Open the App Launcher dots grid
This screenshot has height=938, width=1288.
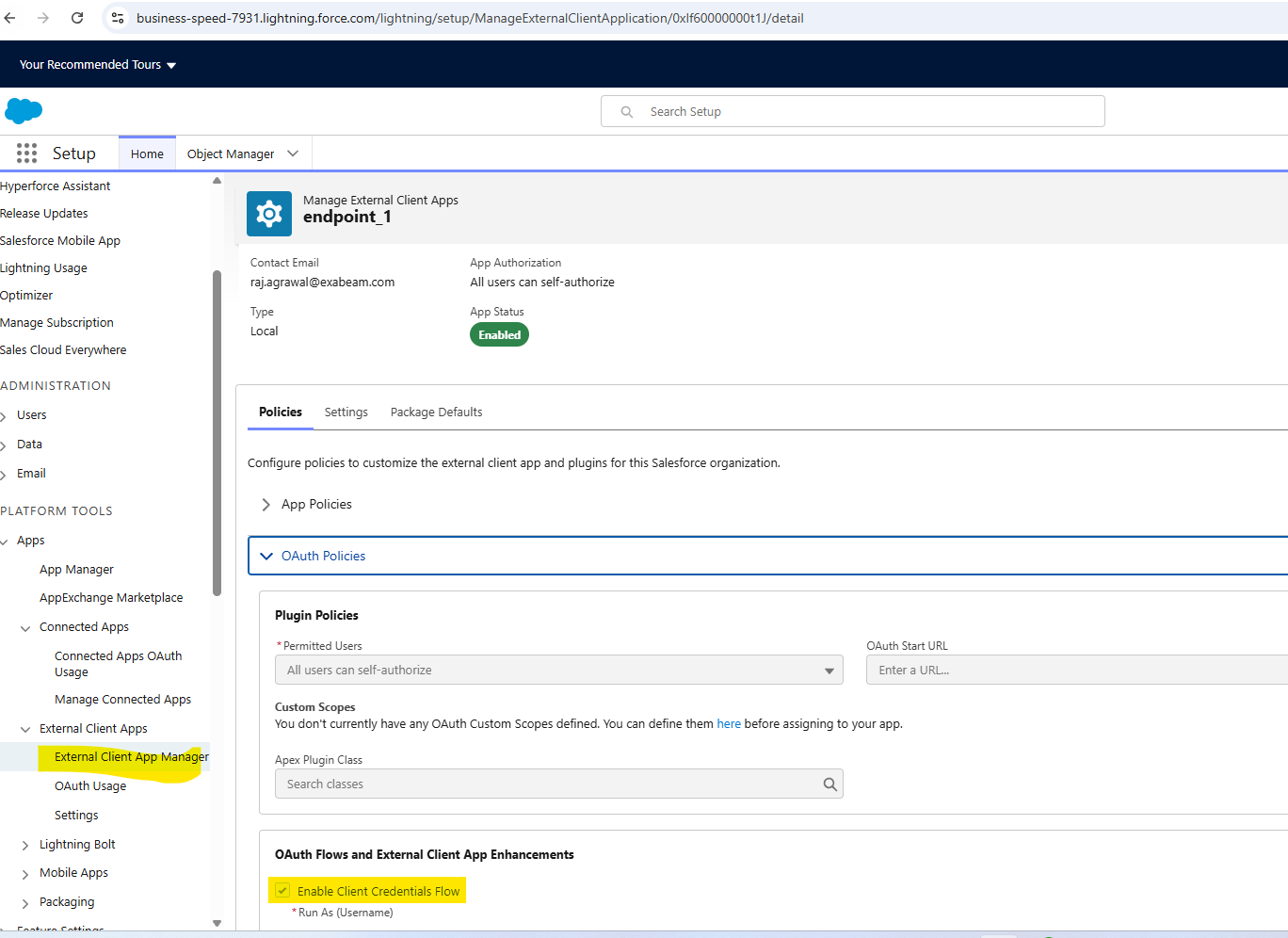point(26,154)
